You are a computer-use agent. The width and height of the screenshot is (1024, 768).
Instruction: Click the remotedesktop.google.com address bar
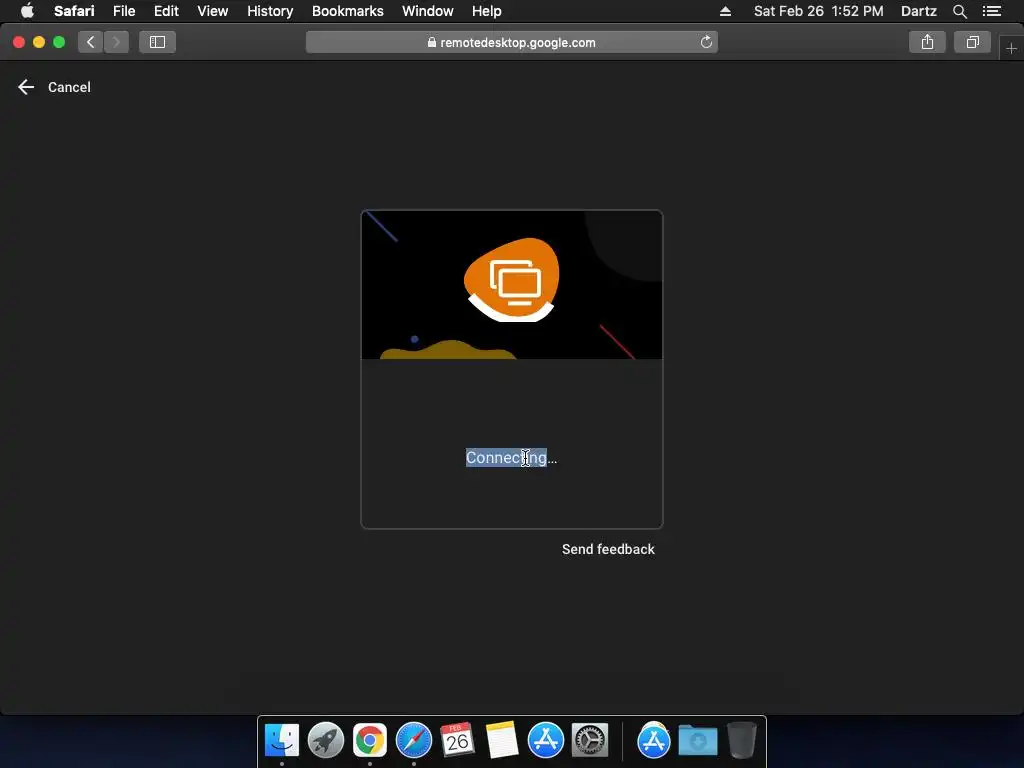(x=511, y=42)
